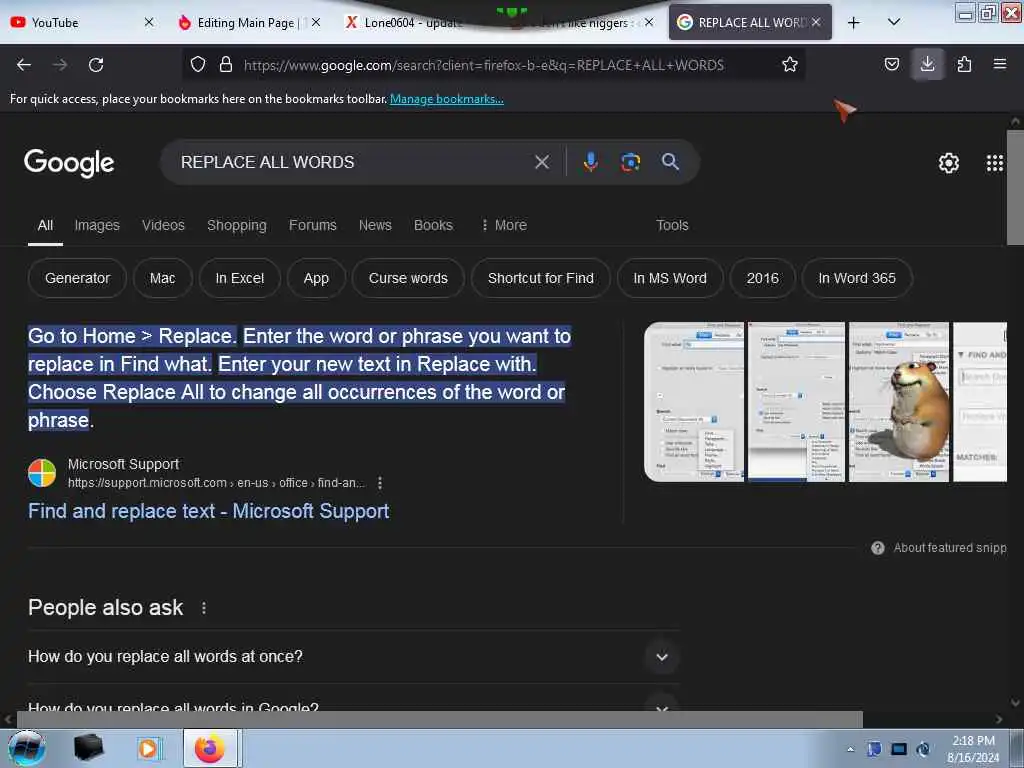
Task: Close the YouTube tab
Action: (x=149, y=22)
